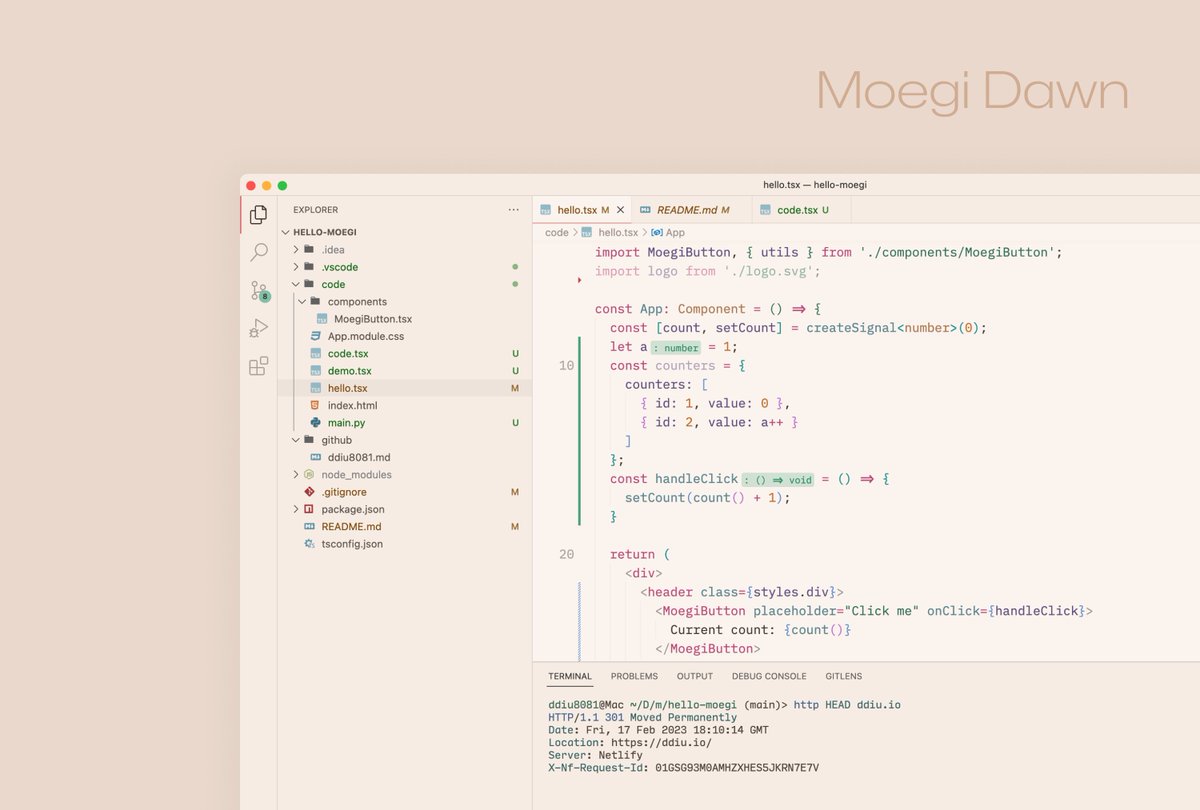Click the fold marker beside import logo line
The image size is (1200, 810).
coord(580,282)
